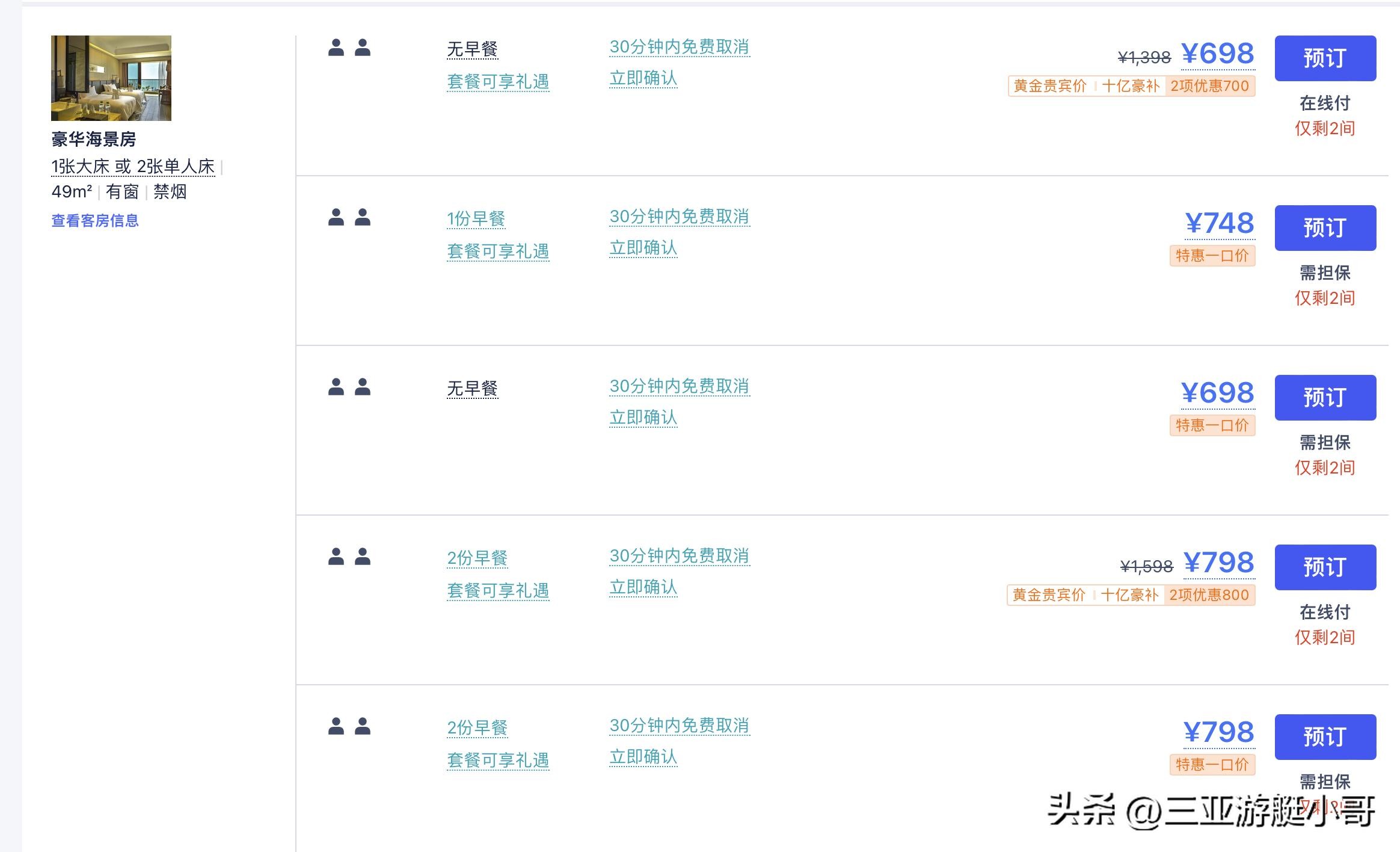The height and width of the screenshot is (852, 1400).
Task: View the 2项优惠700 discount tag
Action: click(x=1209, y=86)
